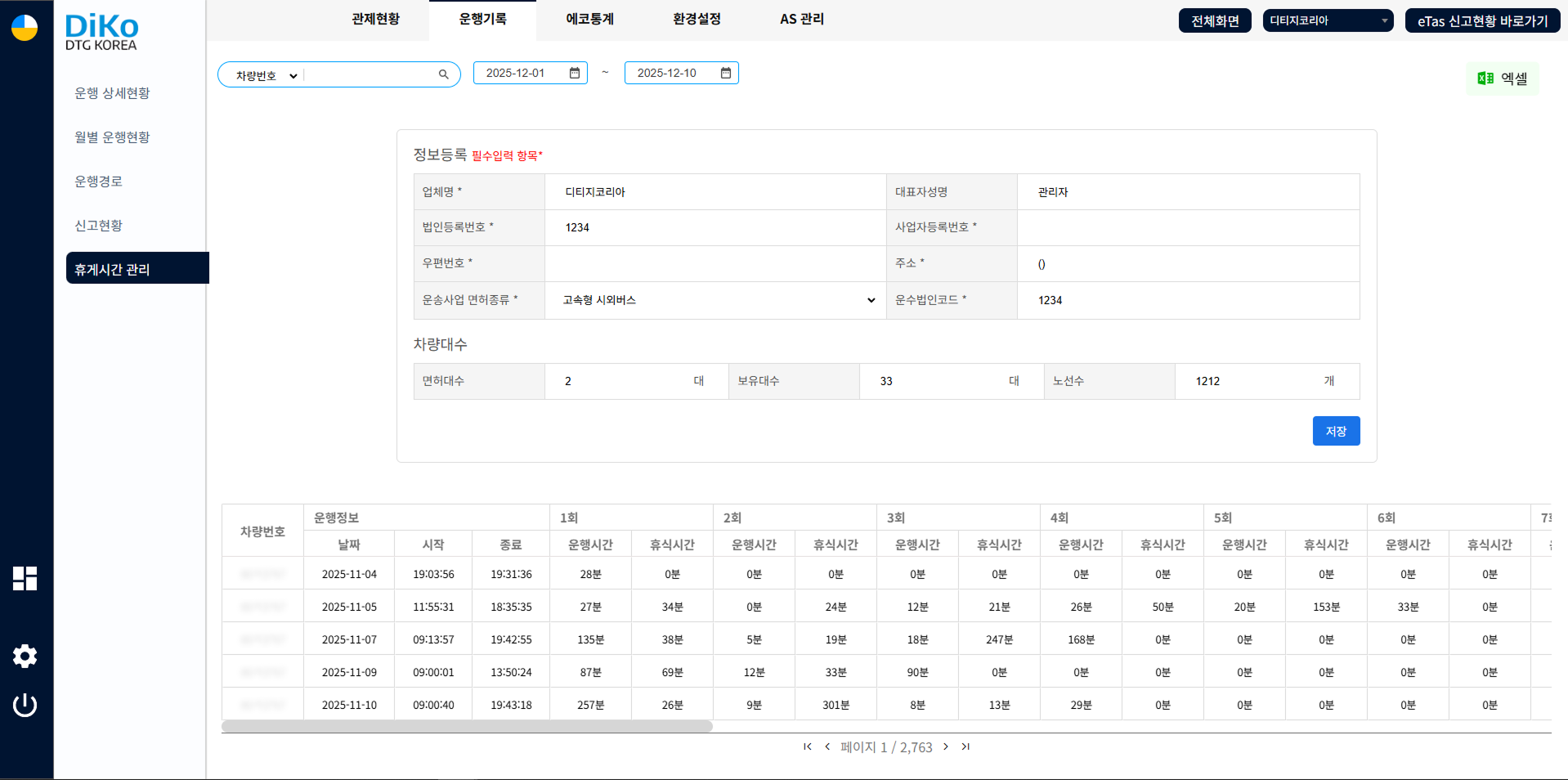This screenshot has width=1568, height=780.
Task: Go to the last page arrow
Action: pyautogui.click(x=965, y=746)
